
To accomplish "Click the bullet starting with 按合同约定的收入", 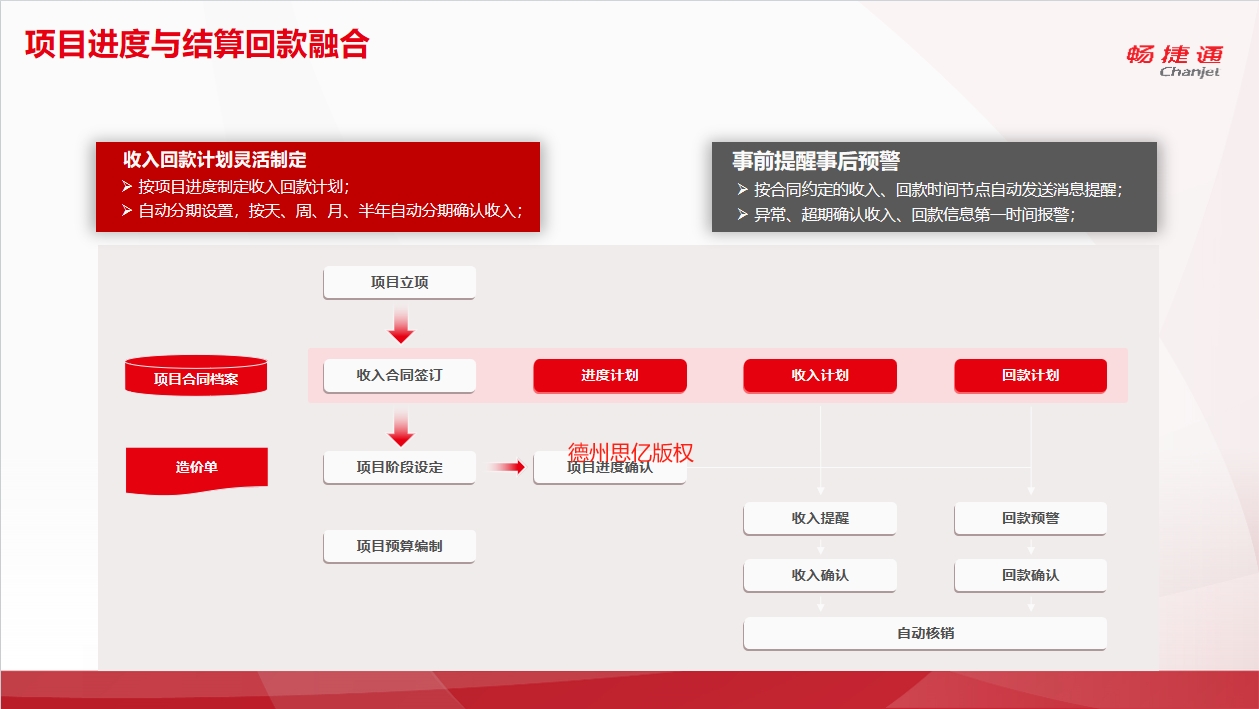I will tap(930, 190).
